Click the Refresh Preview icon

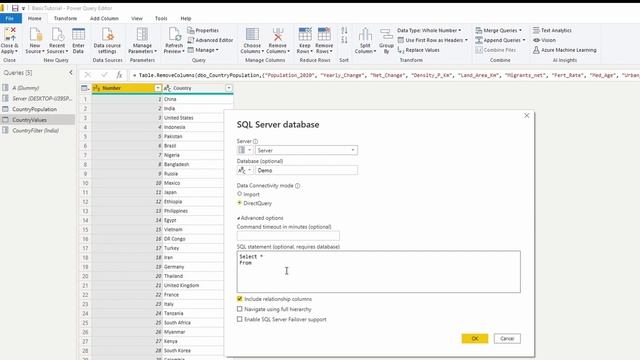coord(174,40)
